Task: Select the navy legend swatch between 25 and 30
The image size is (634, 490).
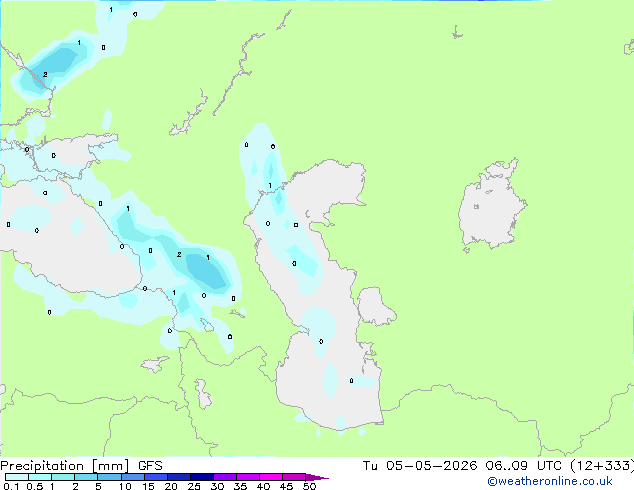Action: [202, 477]
